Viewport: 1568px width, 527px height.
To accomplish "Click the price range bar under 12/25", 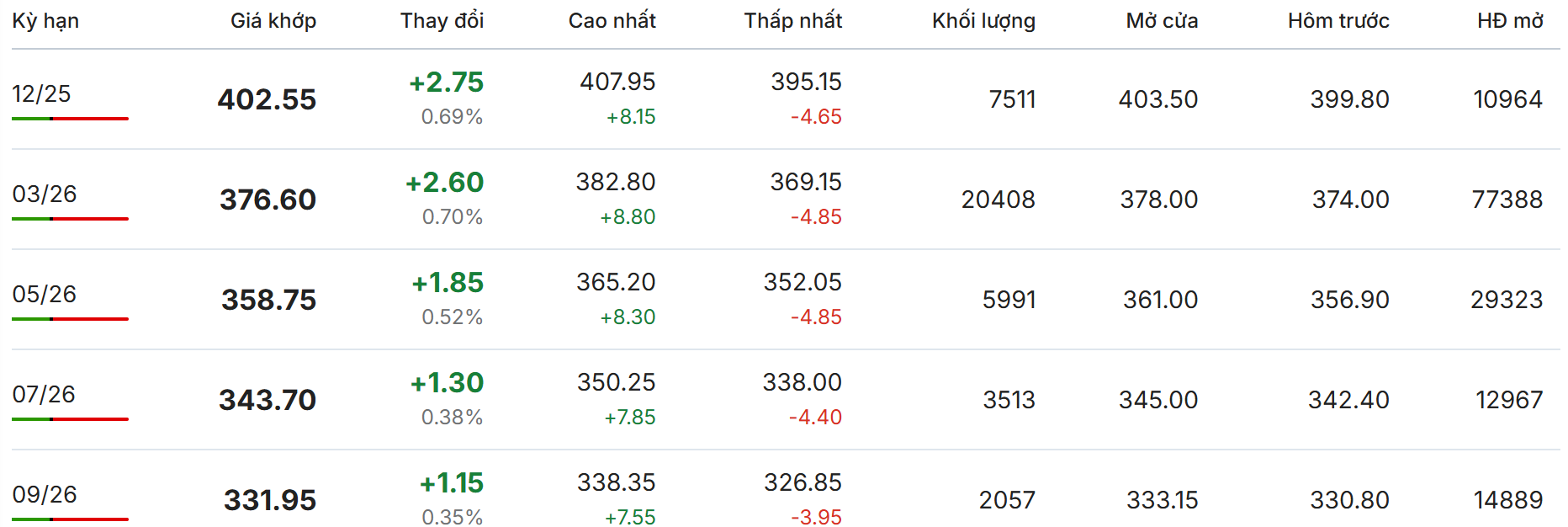I will pos(70,119).
